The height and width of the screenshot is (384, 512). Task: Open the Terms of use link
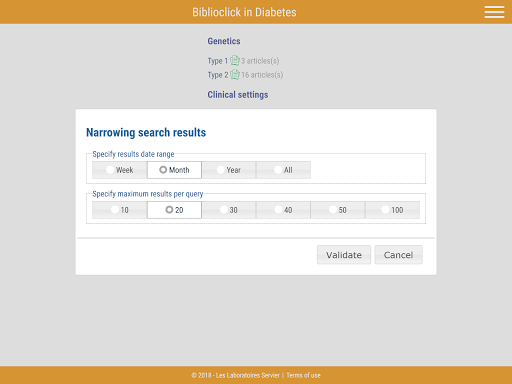click(x=303, y=375)
